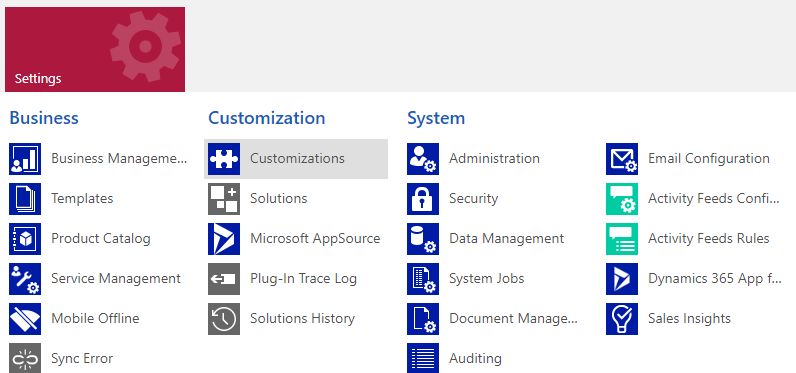The image size is (796, 373).
Task: Open Activity Feeds Configuration label
Action: [x=714, y=198]
